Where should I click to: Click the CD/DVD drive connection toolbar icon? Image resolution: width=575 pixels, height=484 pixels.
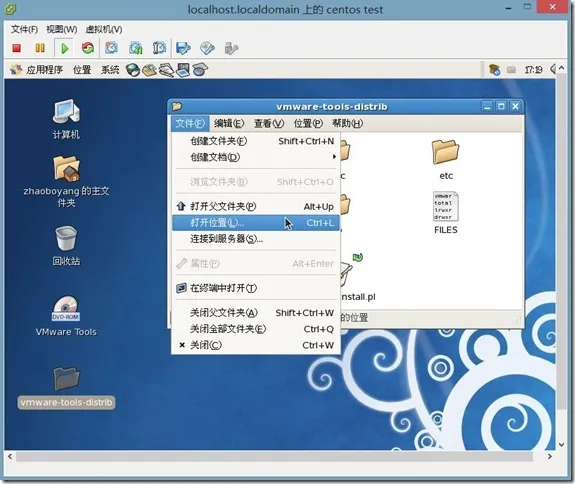click(x=207, y=48)
